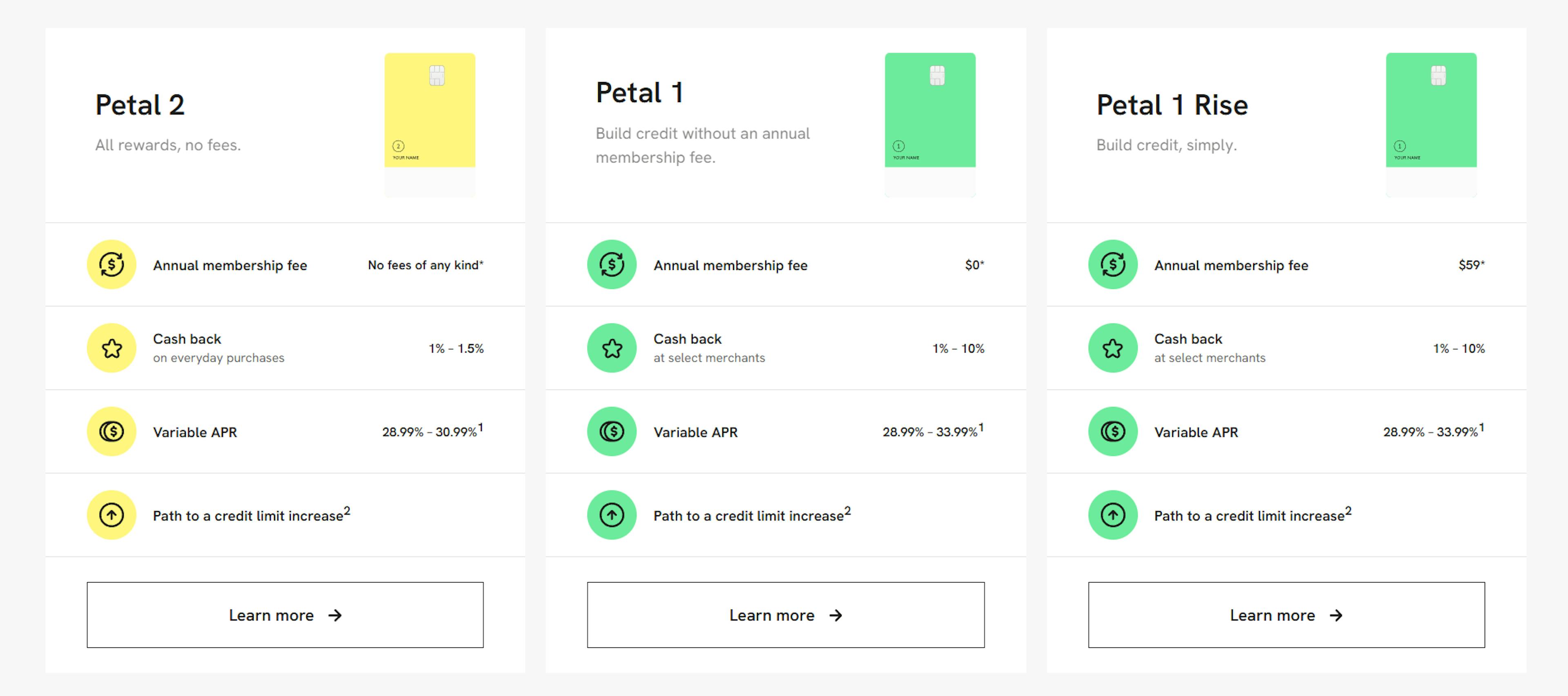Screen dimensions: 1568x696
Task: Click Petal 2 Variable APR coin icon
Action: [x=111, y=431]
